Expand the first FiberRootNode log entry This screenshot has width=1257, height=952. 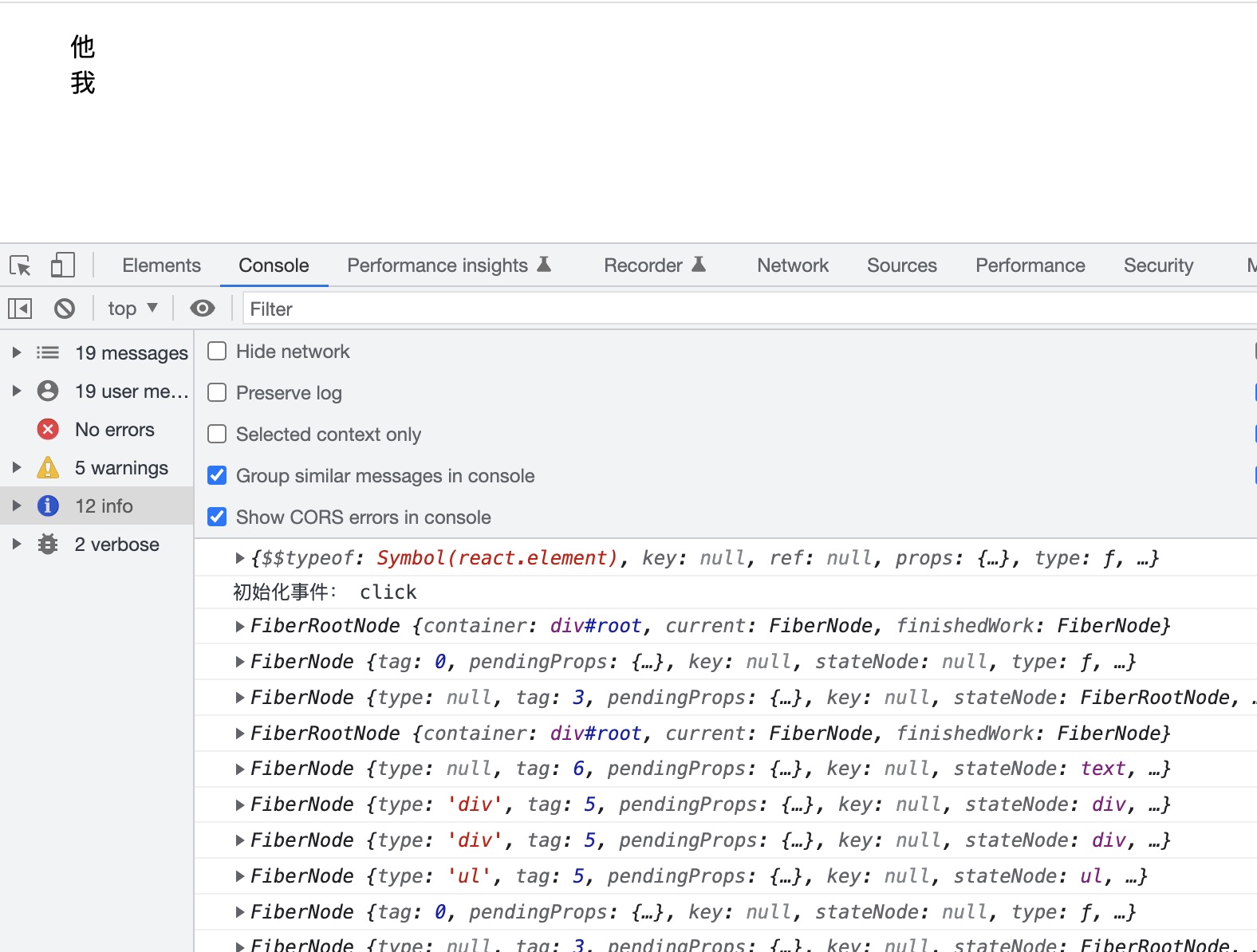pyautogui.click(x=239, y=627)
